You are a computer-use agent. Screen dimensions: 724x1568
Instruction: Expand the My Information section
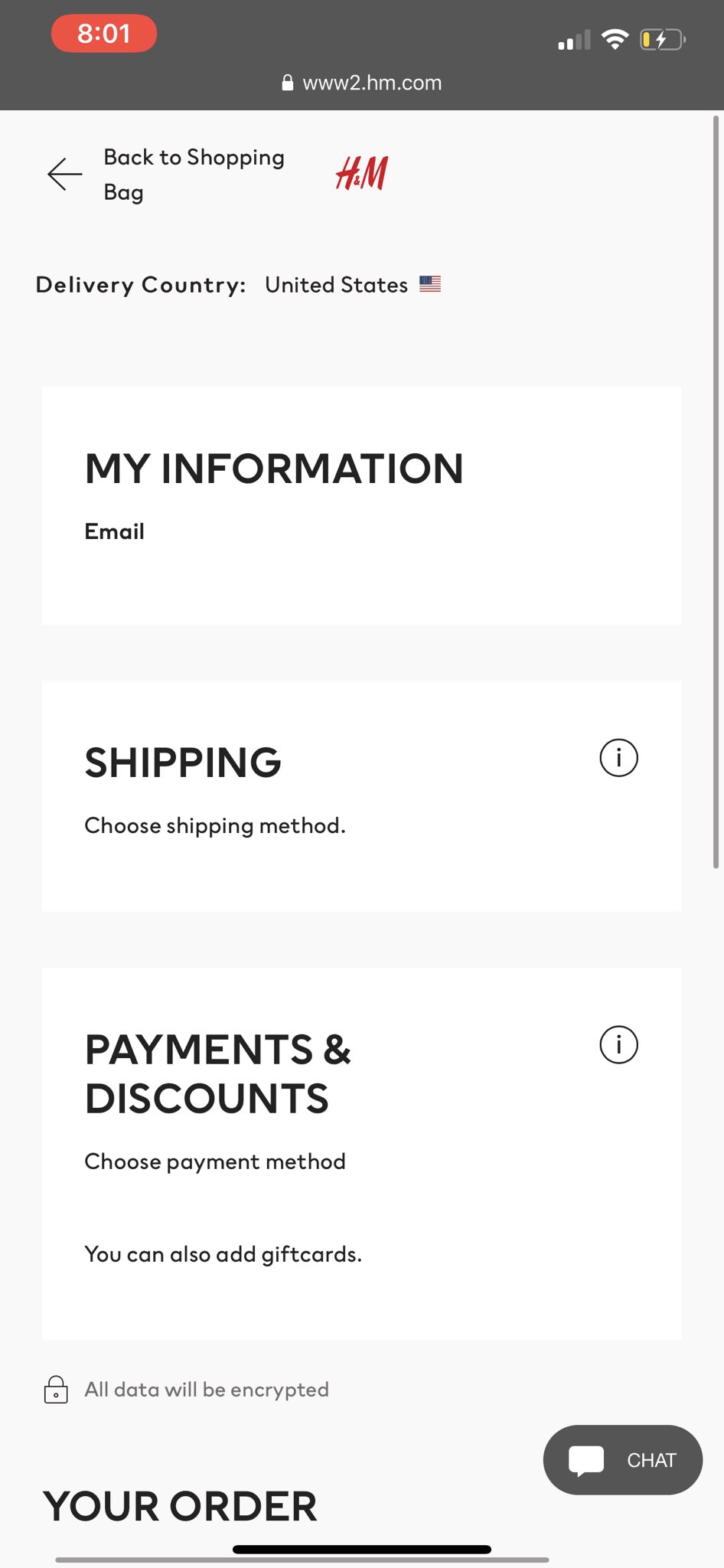click(x=362, y=506)
